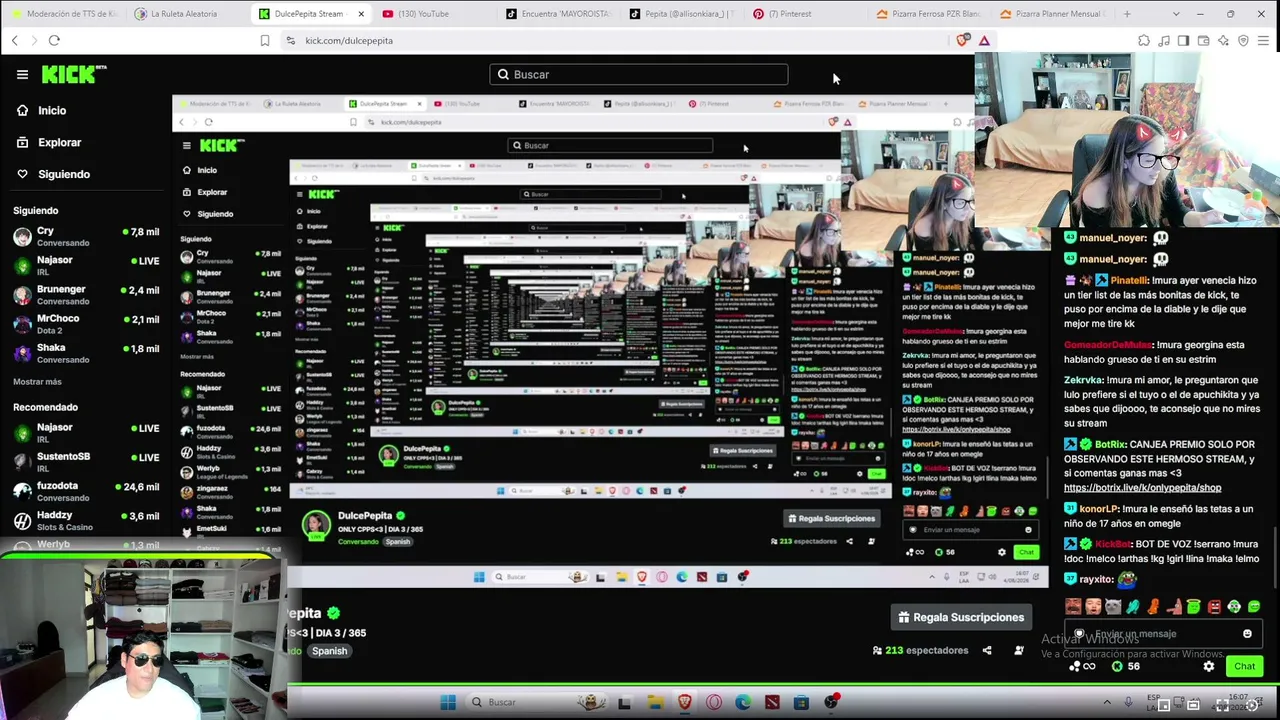Open the Siguiendo heart menu item
The image size is (1280, 720).
click(x=52, y=174)
